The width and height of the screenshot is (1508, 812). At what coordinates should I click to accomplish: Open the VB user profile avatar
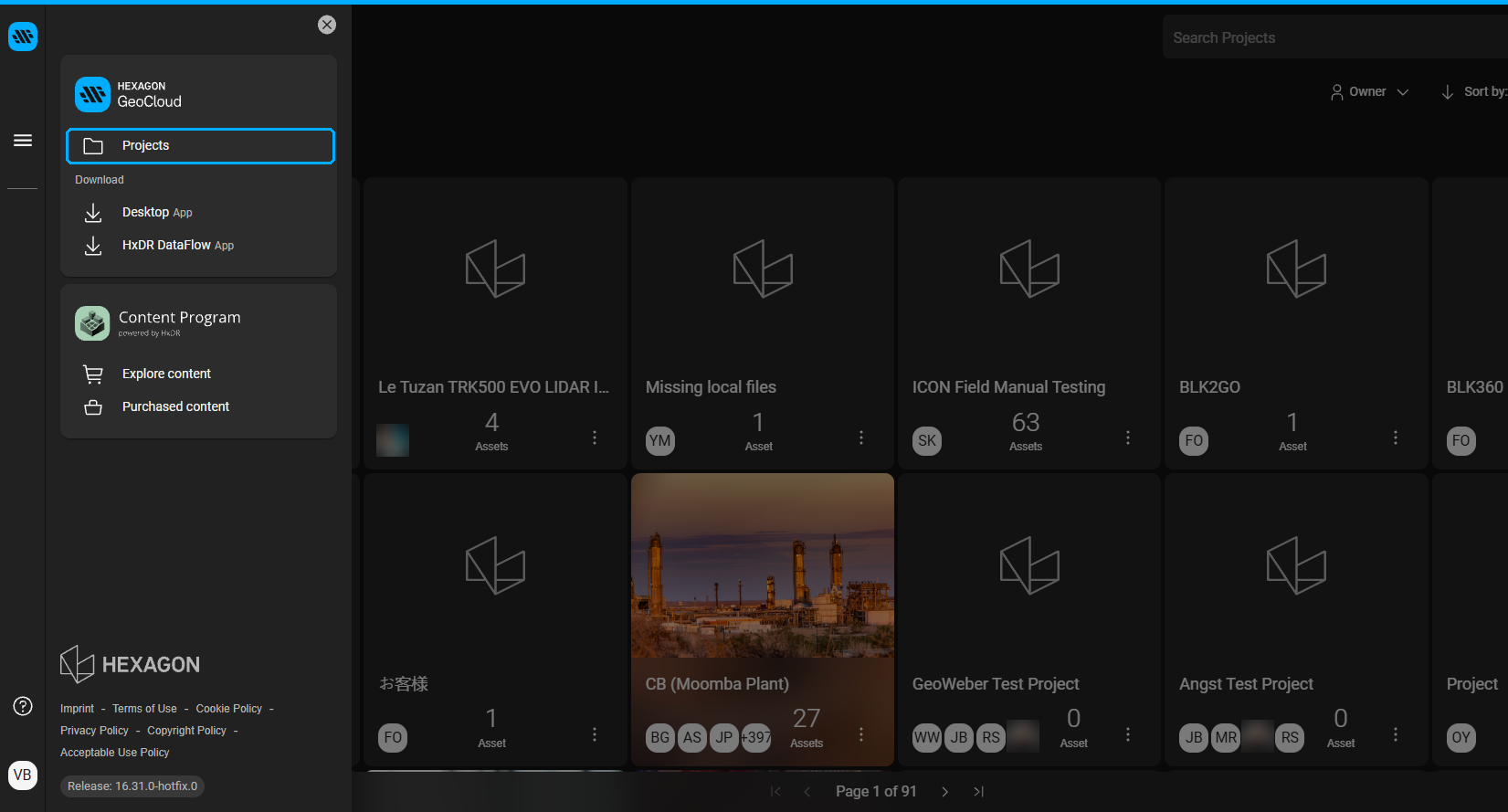(x=23, y=775)
